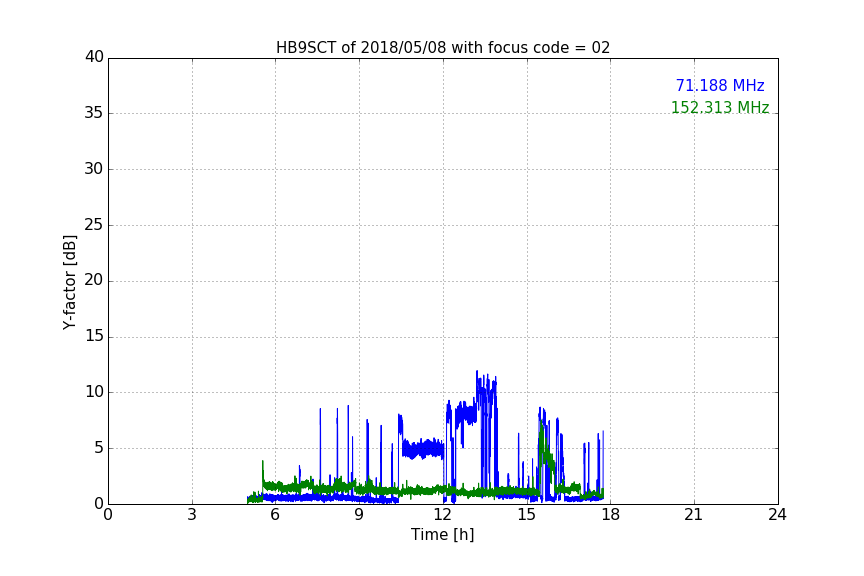Click the y-axis tick label '25'
This screenshot has width=864, height=576.
(x=94, y=225)
